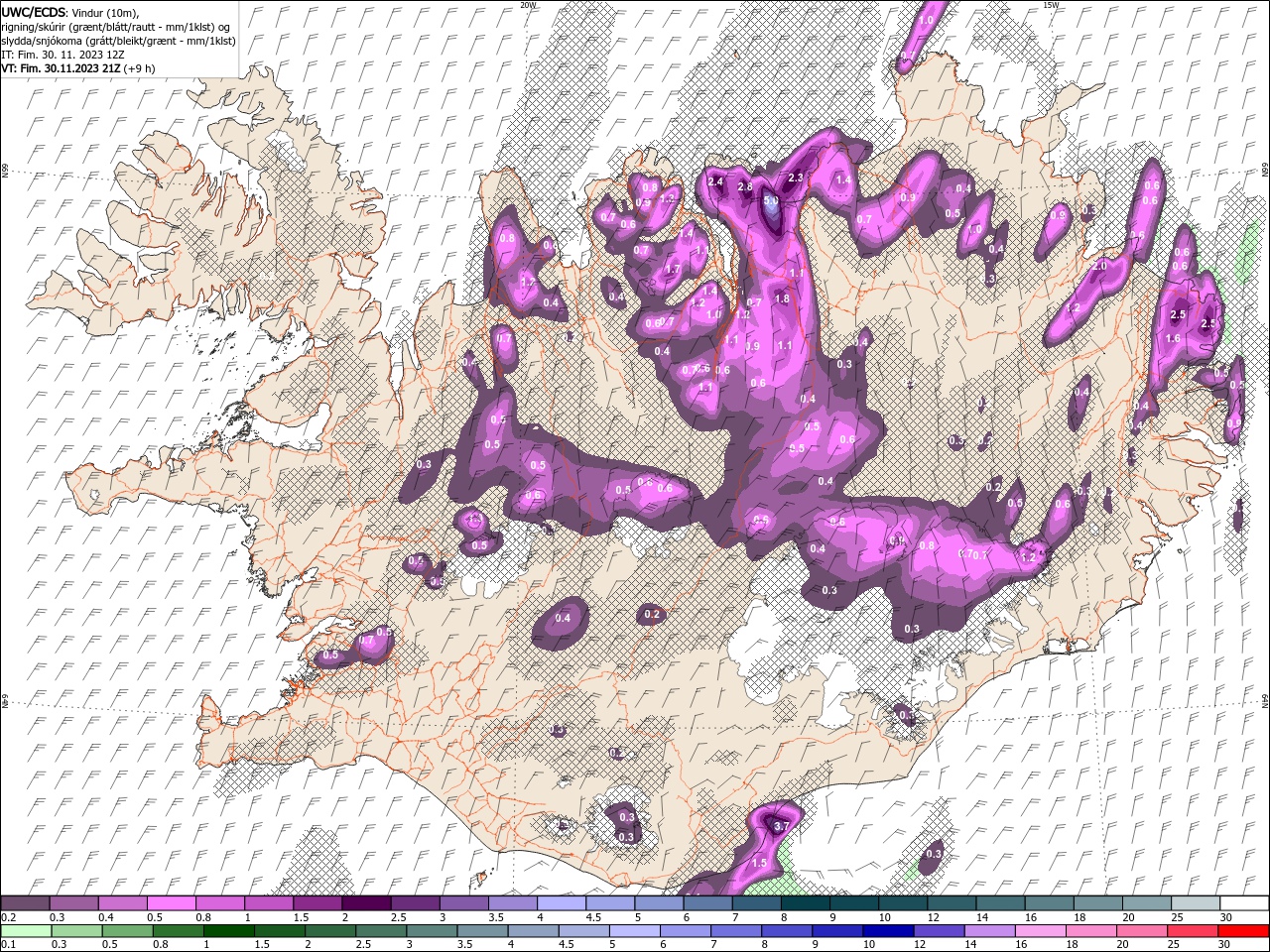The width and height of the screenshot is (1270, 952).
Task: Click the light pink 16–18 swatch in lower legend
Action: point(1041,931)
